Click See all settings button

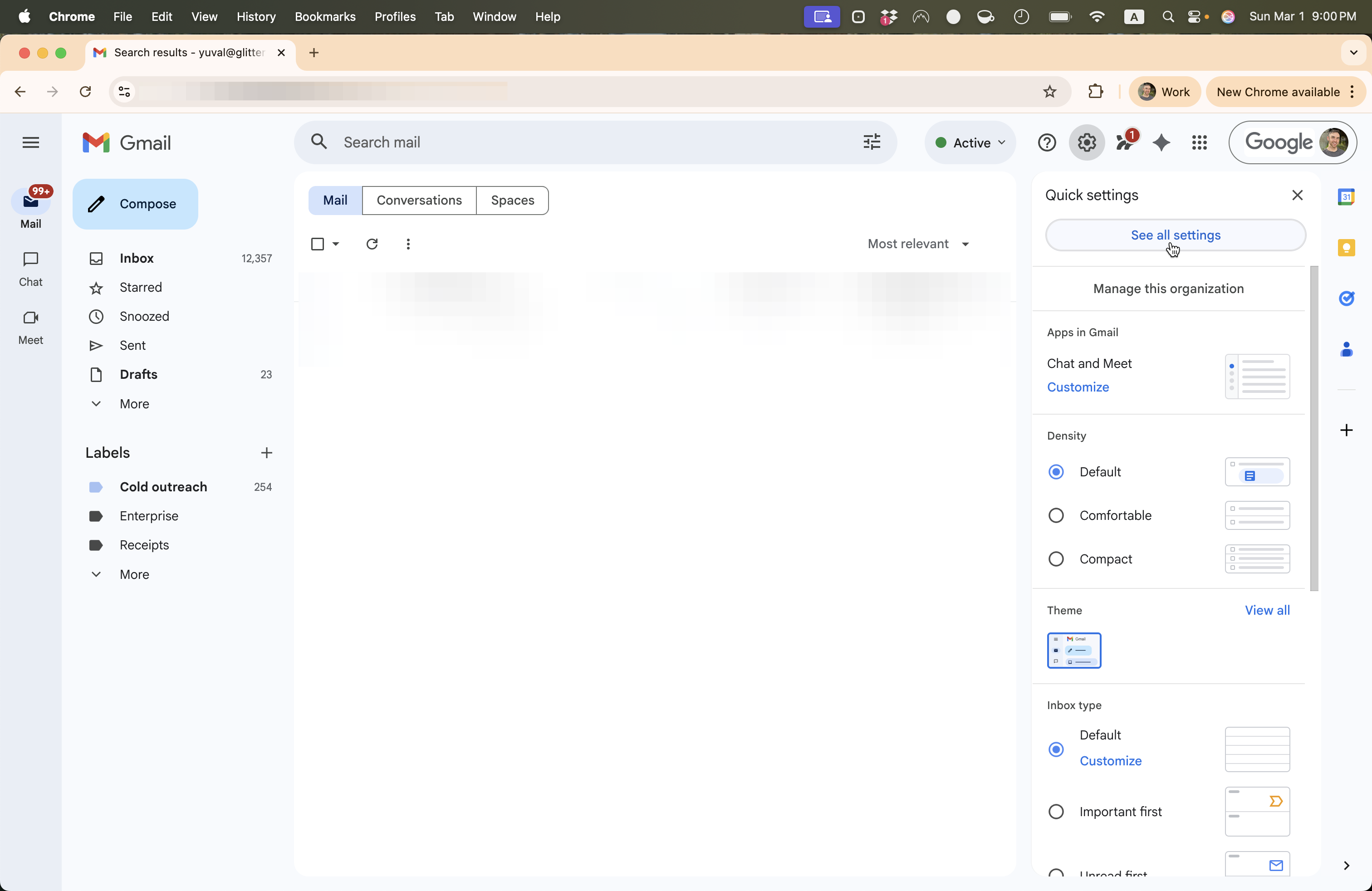(x=1175, y=235)
